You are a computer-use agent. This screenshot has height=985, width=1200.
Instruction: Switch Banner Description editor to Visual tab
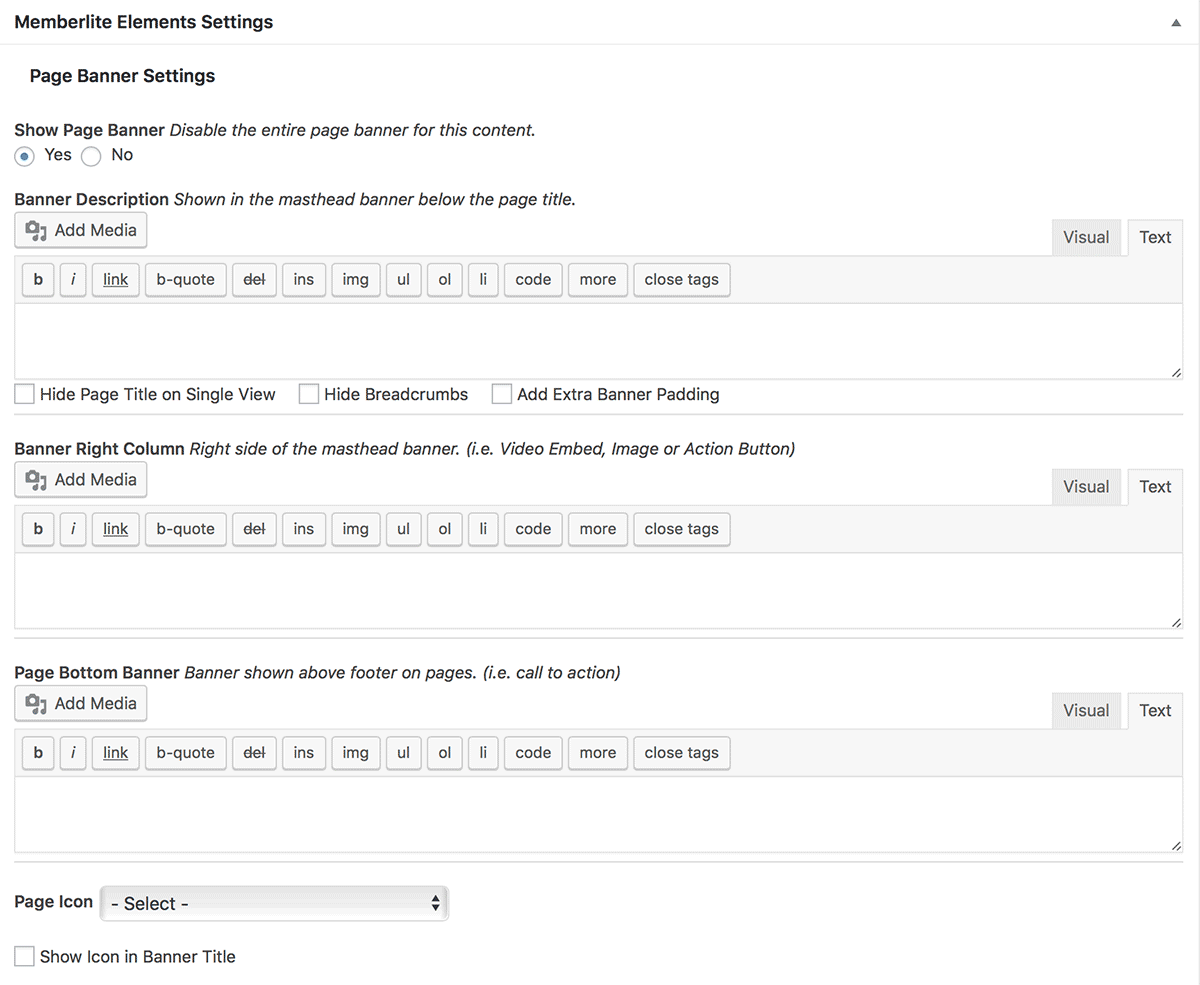click(x=1086, y=238)
